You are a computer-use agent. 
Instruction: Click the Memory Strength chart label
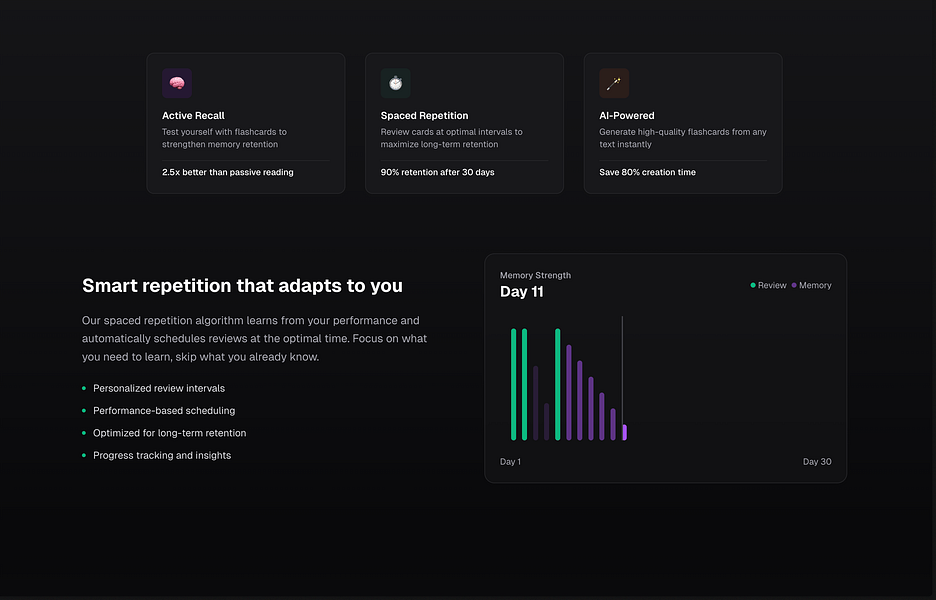(x=535, y=275)
